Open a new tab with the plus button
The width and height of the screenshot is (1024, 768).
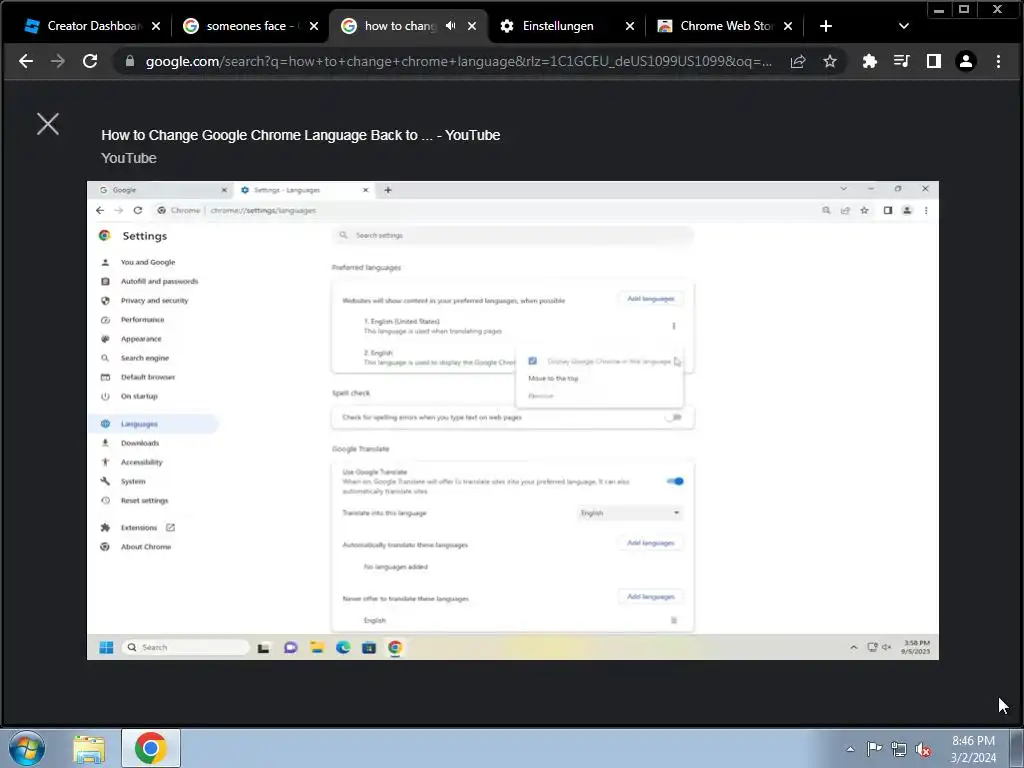tap(825, 26)
